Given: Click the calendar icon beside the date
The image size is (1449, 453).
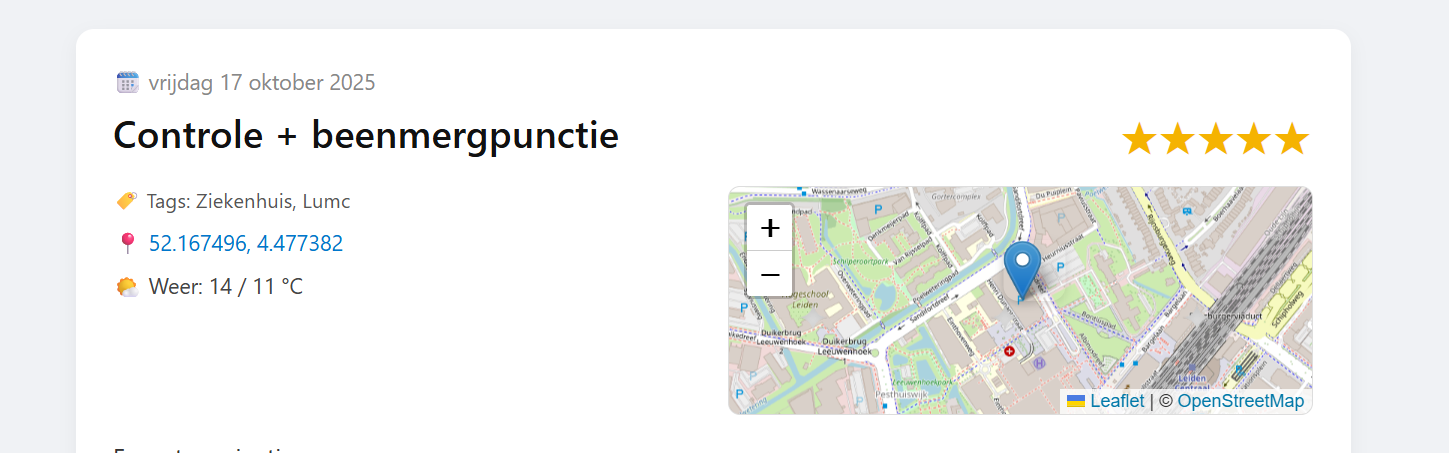Looking at the screenshot, I should tap(127, 82).
